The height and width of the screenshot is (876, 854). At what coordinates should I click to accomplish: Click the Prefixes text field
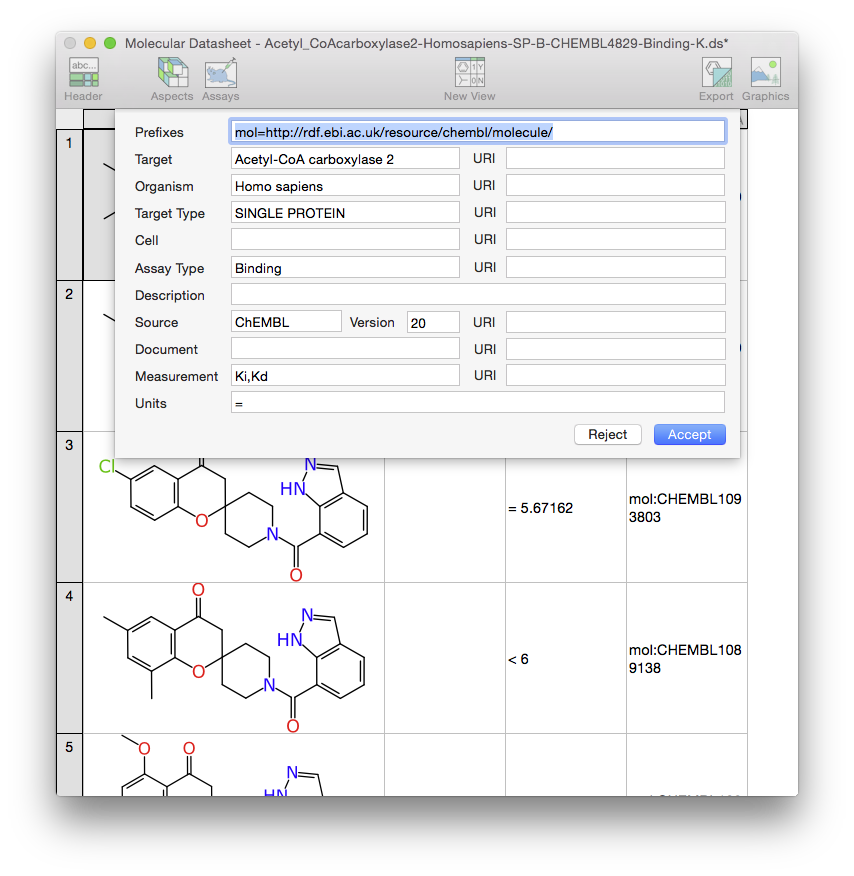click(x=477, y=132)
